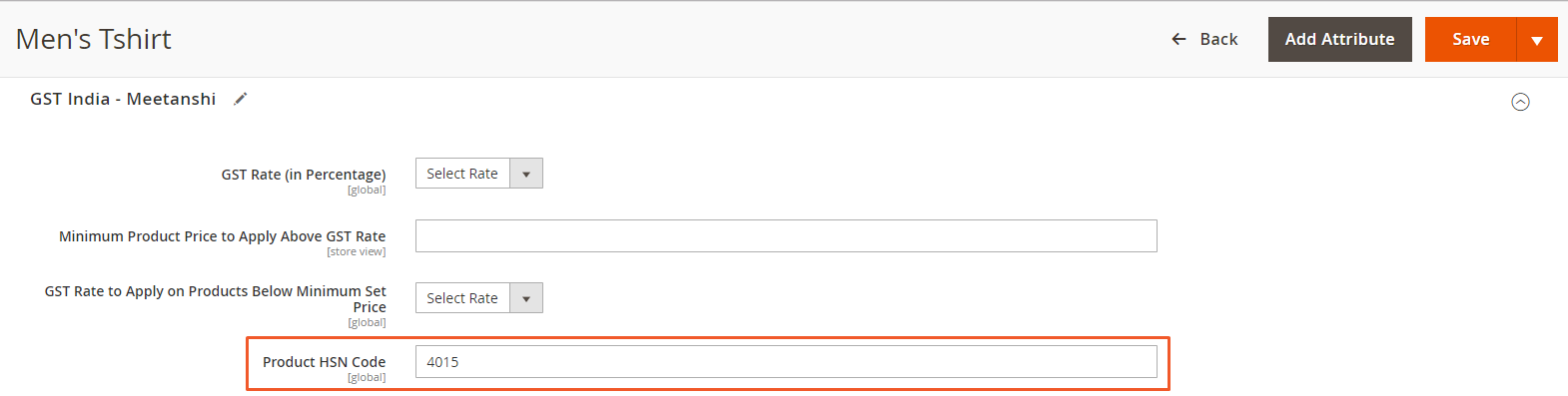Collapse the GST India section with the circled chevron
Viewport: 1568px width, 396px height.
coord(1520,102)
